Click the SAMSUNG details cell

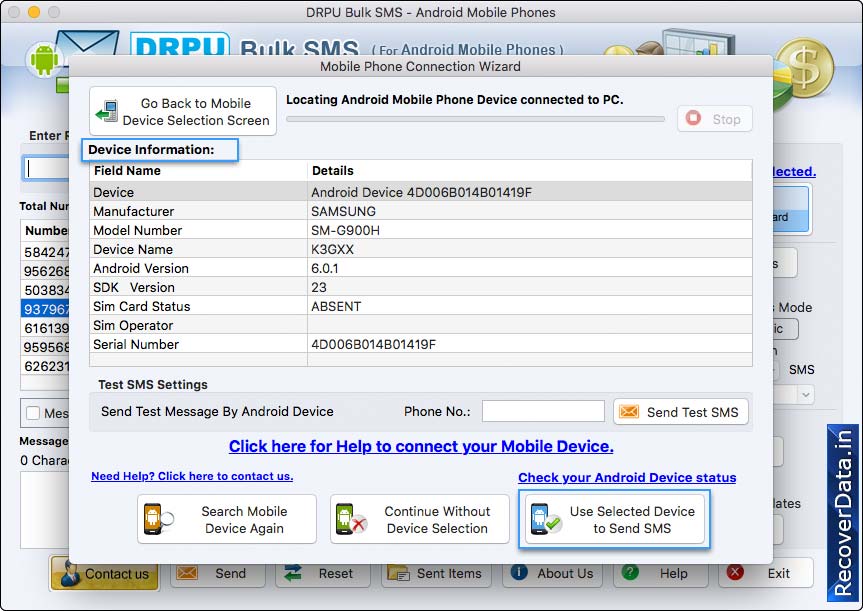(x=343, y=211)
